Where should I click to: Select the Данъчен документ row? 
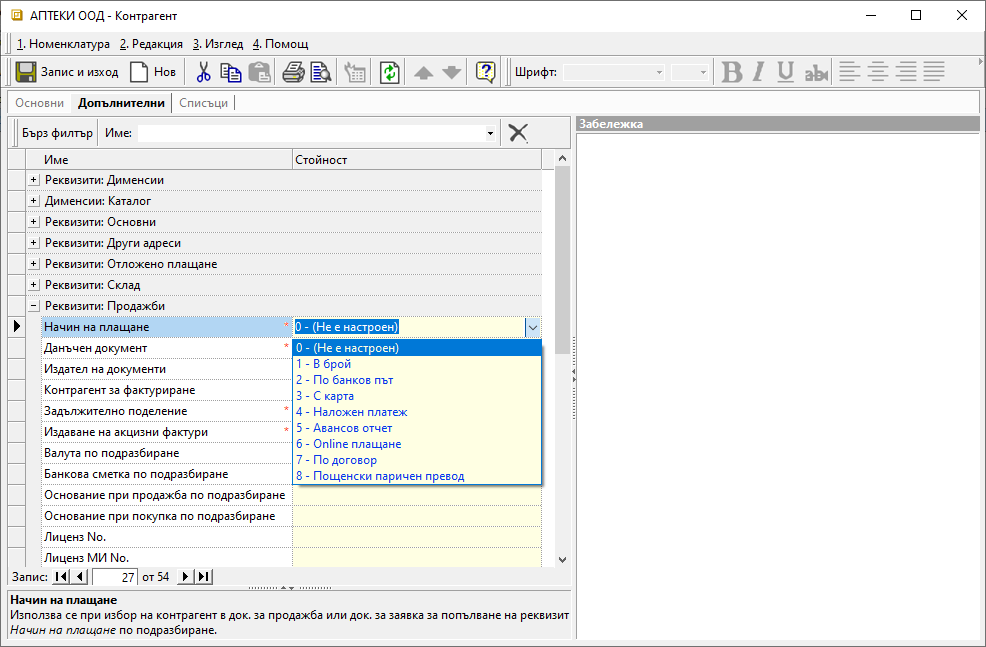pyautogui.click(x=167, y=348)
